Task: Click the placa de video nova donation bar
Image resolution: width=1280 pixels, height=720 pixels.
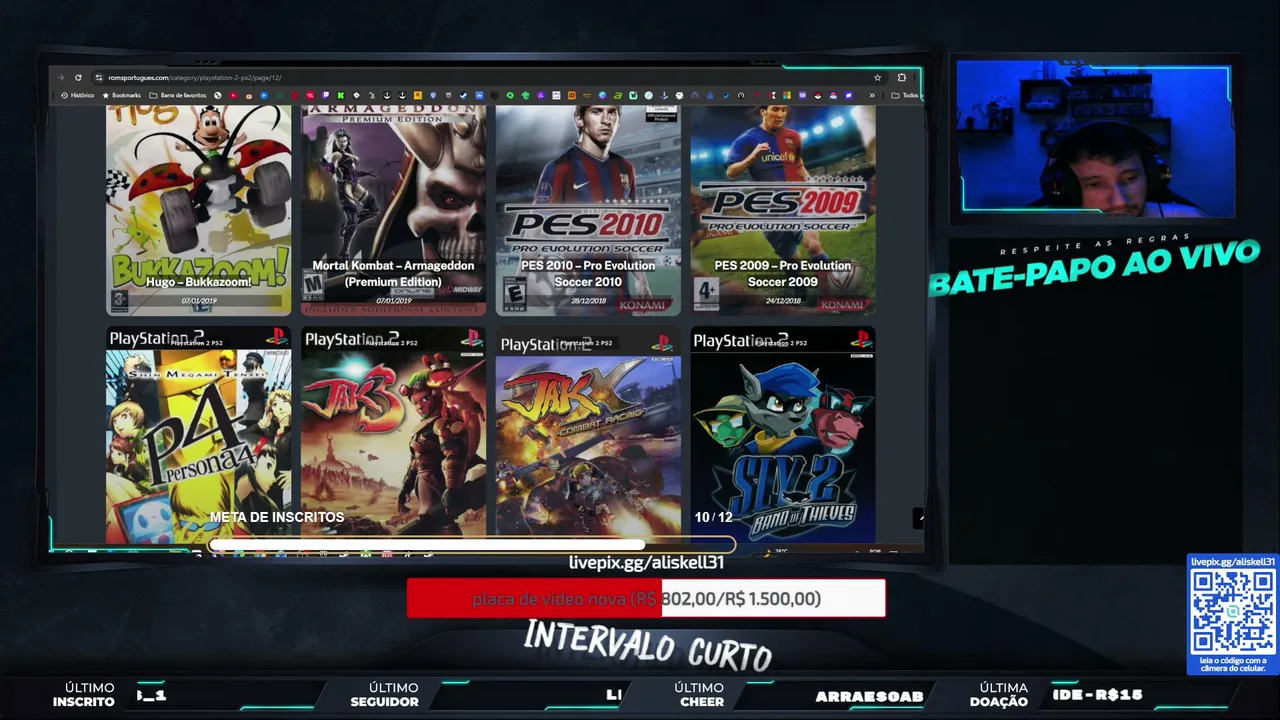Action: (646, 598)
